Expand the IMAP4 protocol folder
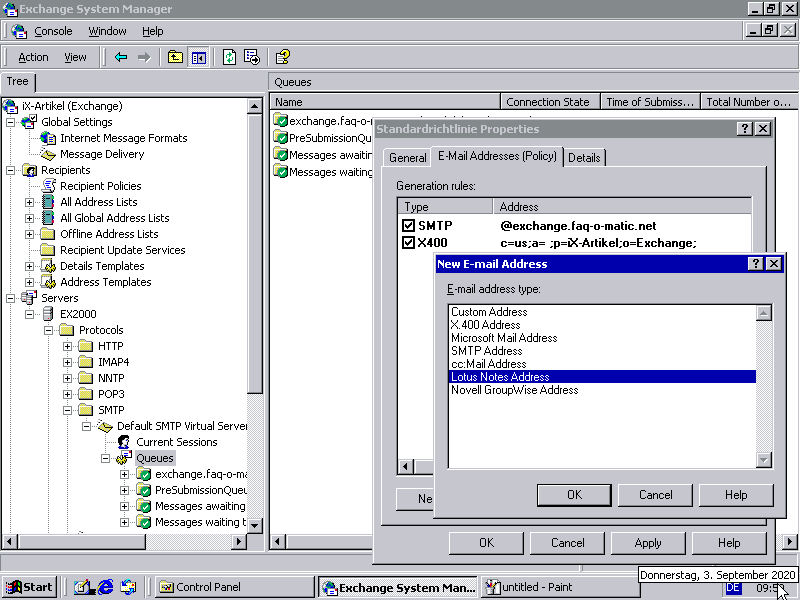800x600 pixels. pyautogui.click(x=67, y=362)
